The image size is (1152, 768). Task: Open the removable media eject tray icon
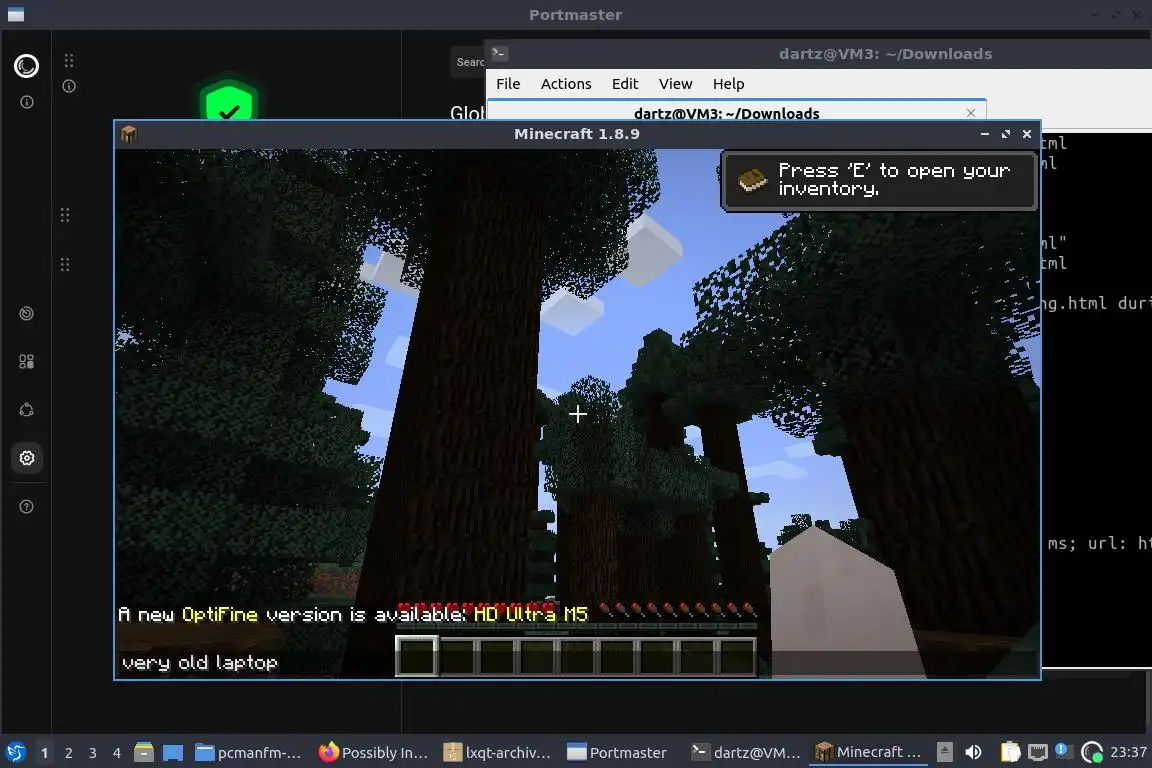pyautogui.click(x=945, y=752)
